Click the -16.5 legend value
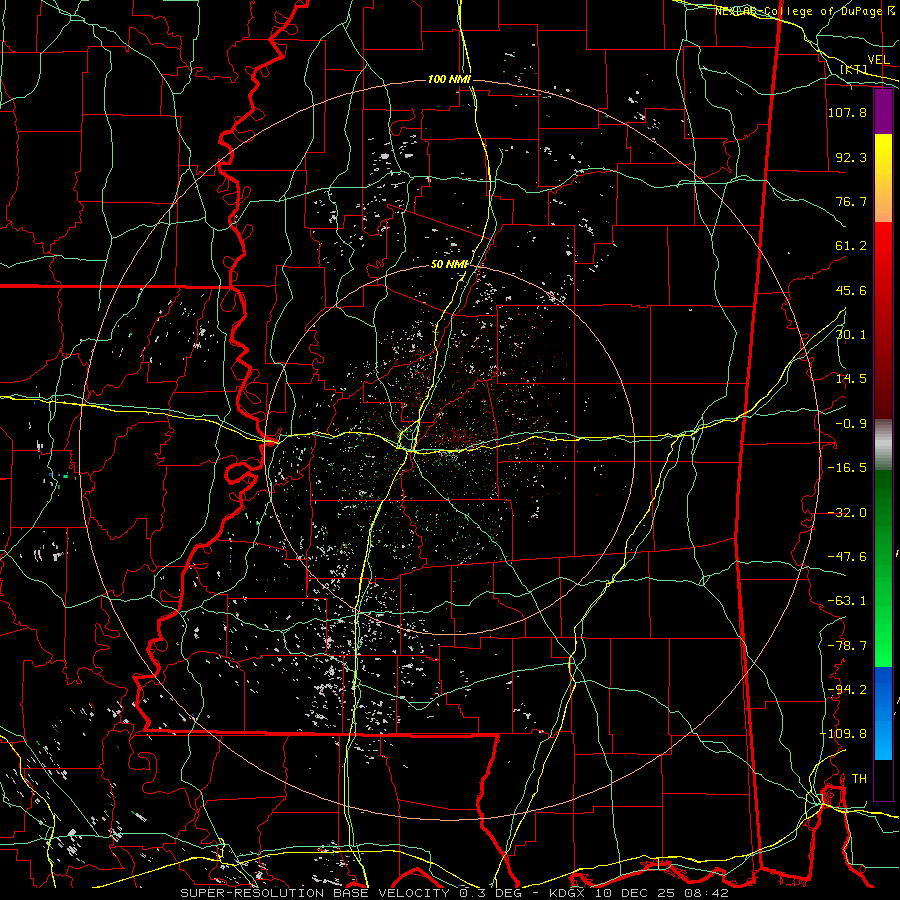Image resolution: width=900 pixels, height=900 pixels. [x=847, y=468]
